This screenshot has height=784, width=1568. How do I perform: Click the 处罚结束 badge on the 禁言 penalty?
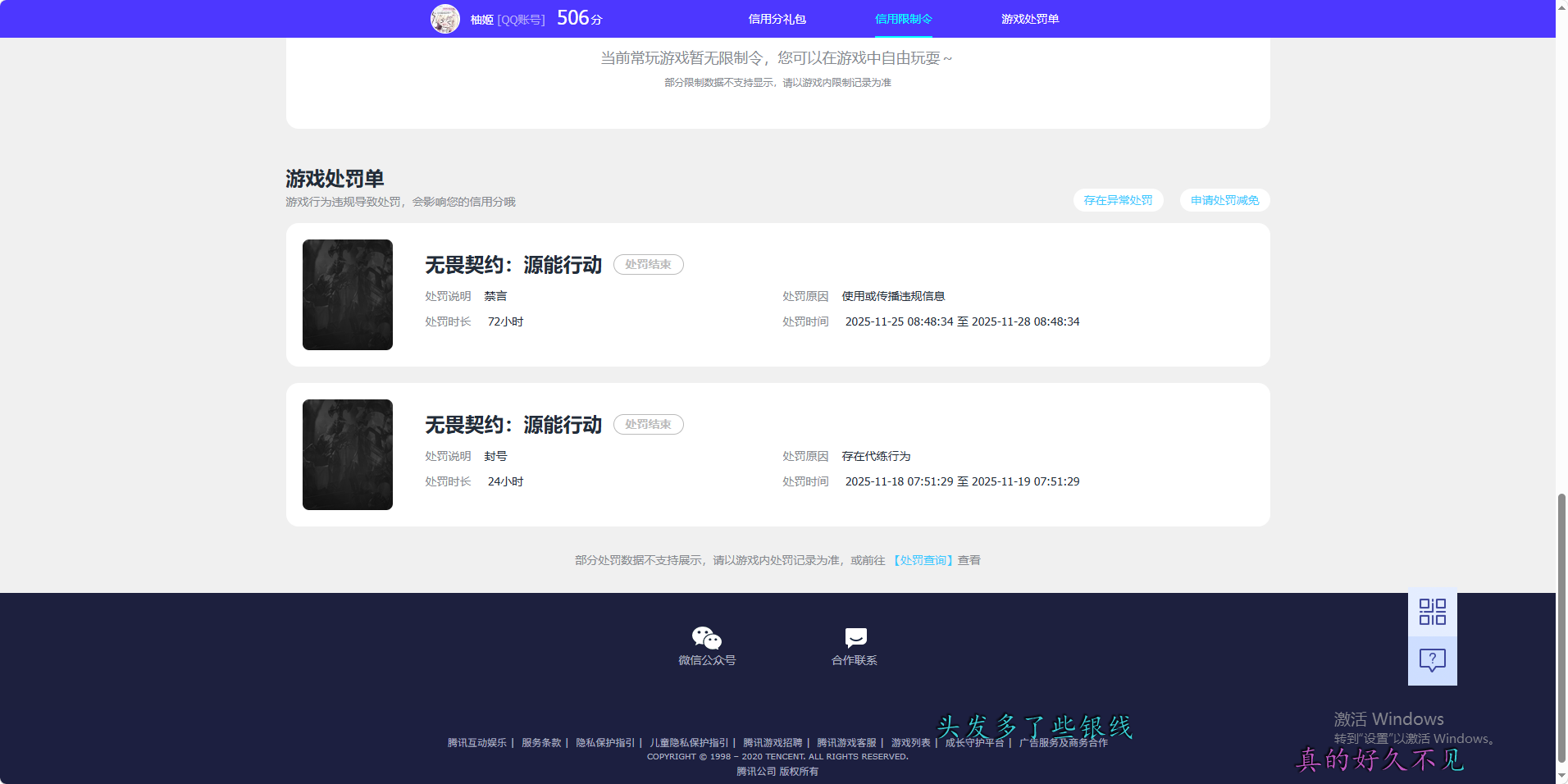point(648,264)
